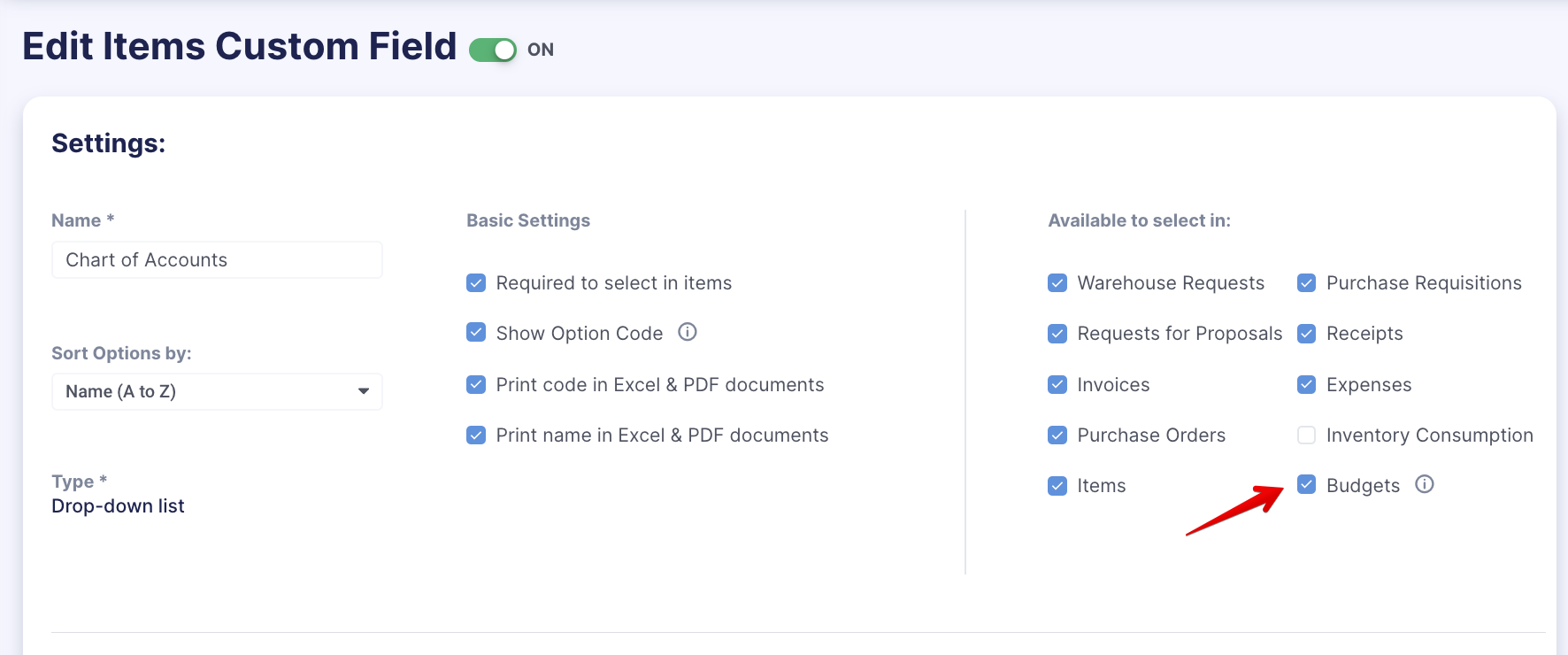Uncheck the Receipts checkbox

(x=1306, y=334)
